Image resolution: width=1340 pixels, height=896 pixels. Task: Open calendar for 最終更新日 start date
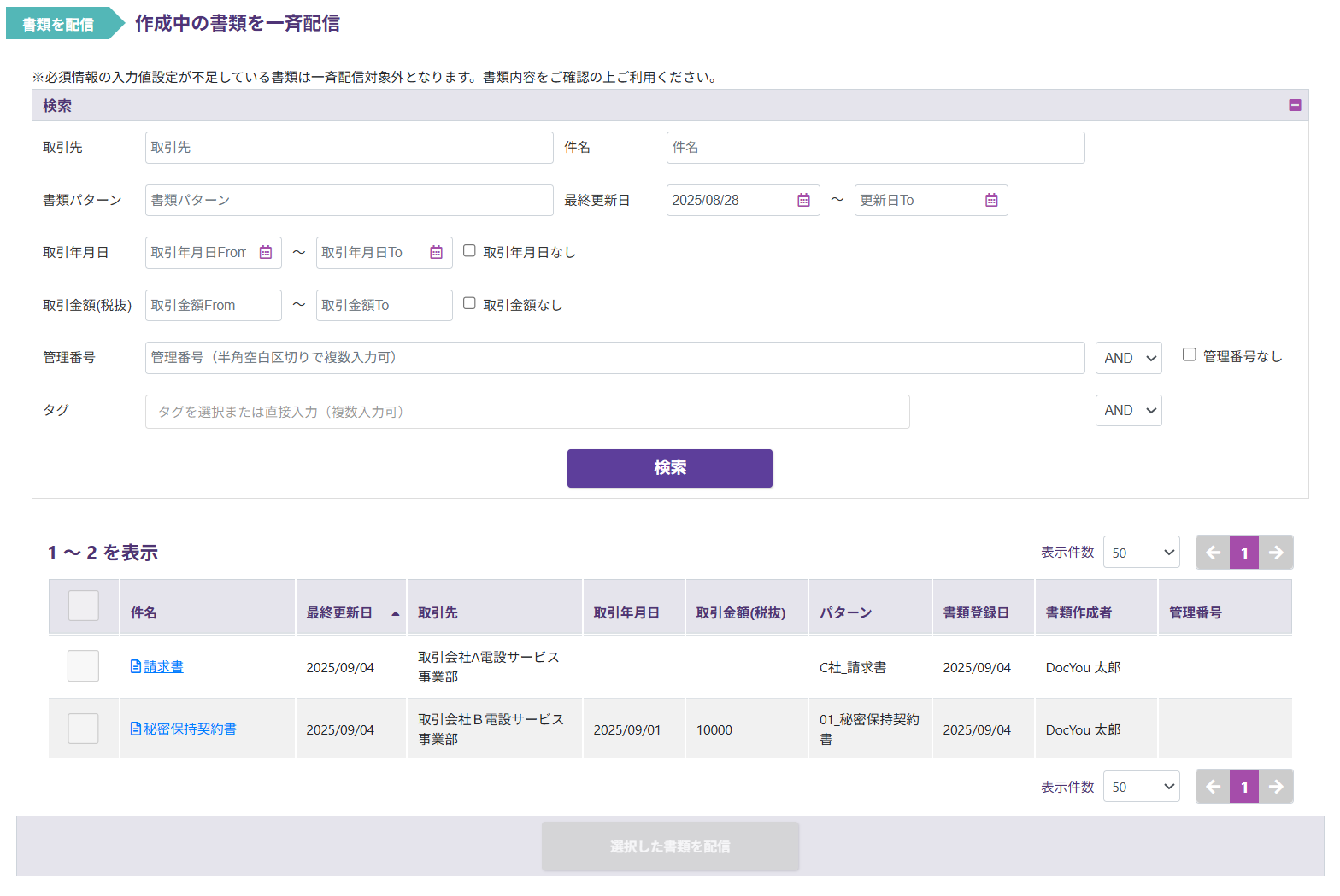coord(803,200)
